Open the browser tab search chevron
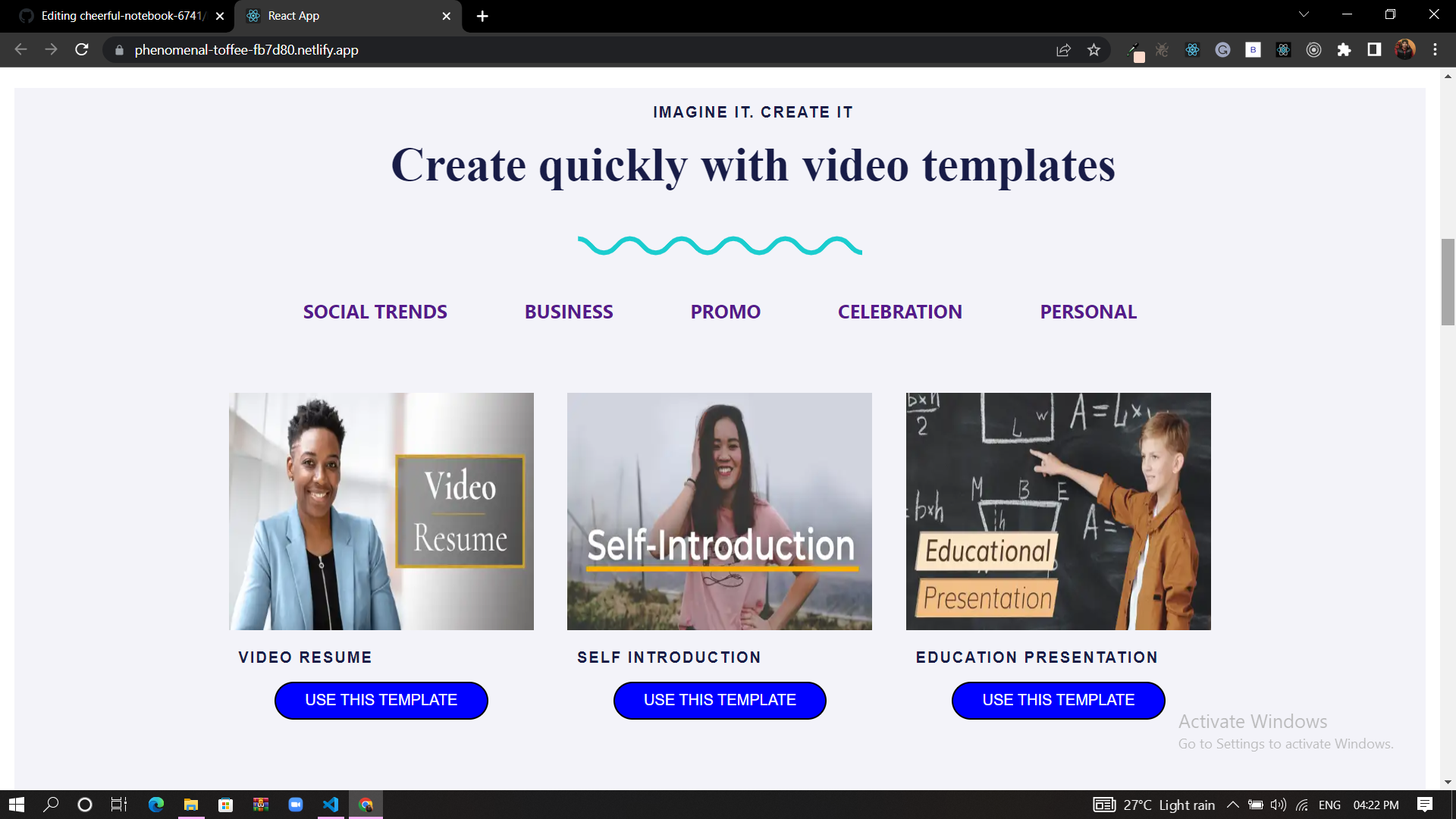Viewport: 1456px width, 819px height. pyautogui.click(x=1303, y=14)
